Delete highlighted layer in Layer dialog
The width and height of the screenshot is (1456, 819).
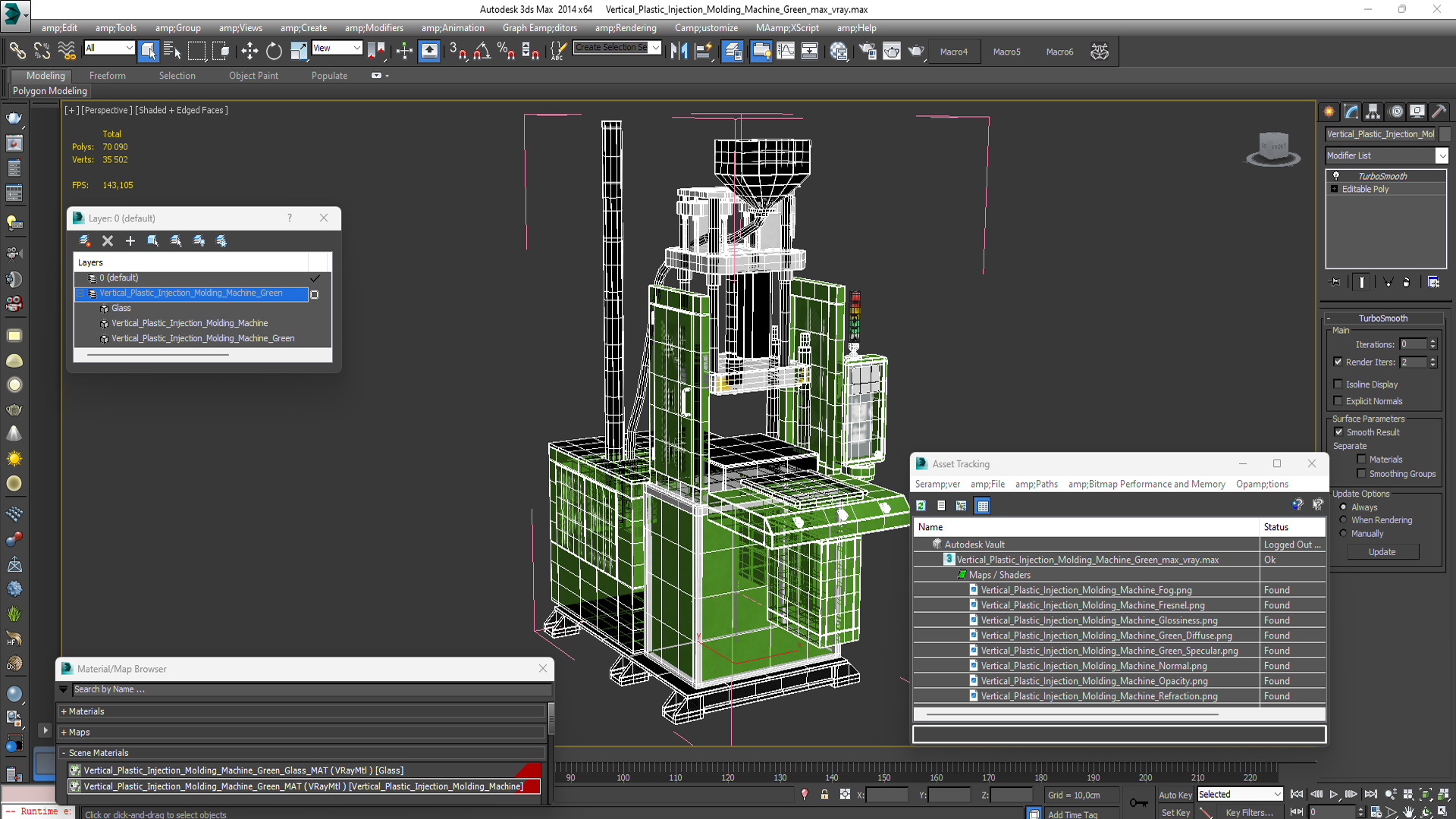[108, 240]
